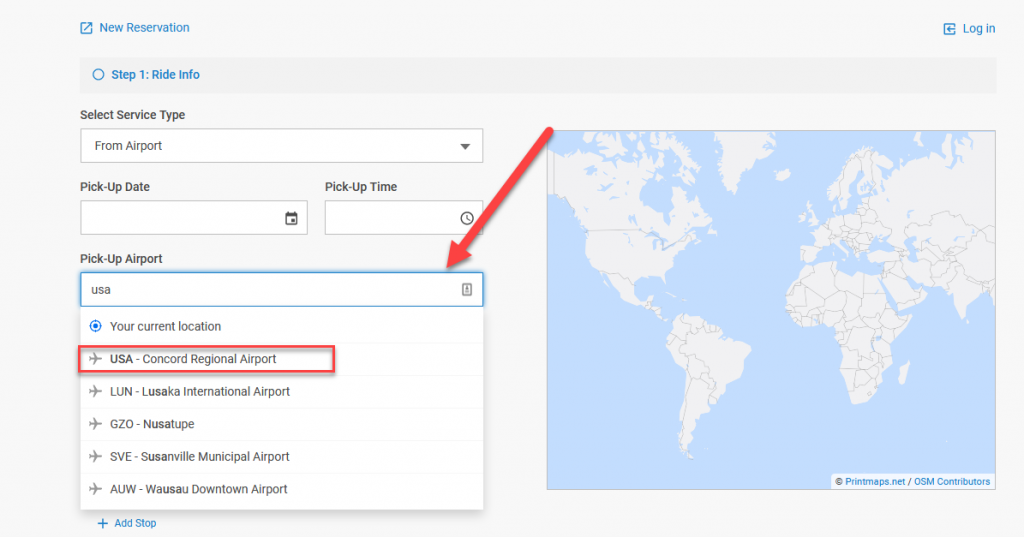Image resolution: width=1024 pixels, height=537 pixels.
Task: Click the plane icon beside Lusaka International Airport
Action: [96, 392]
